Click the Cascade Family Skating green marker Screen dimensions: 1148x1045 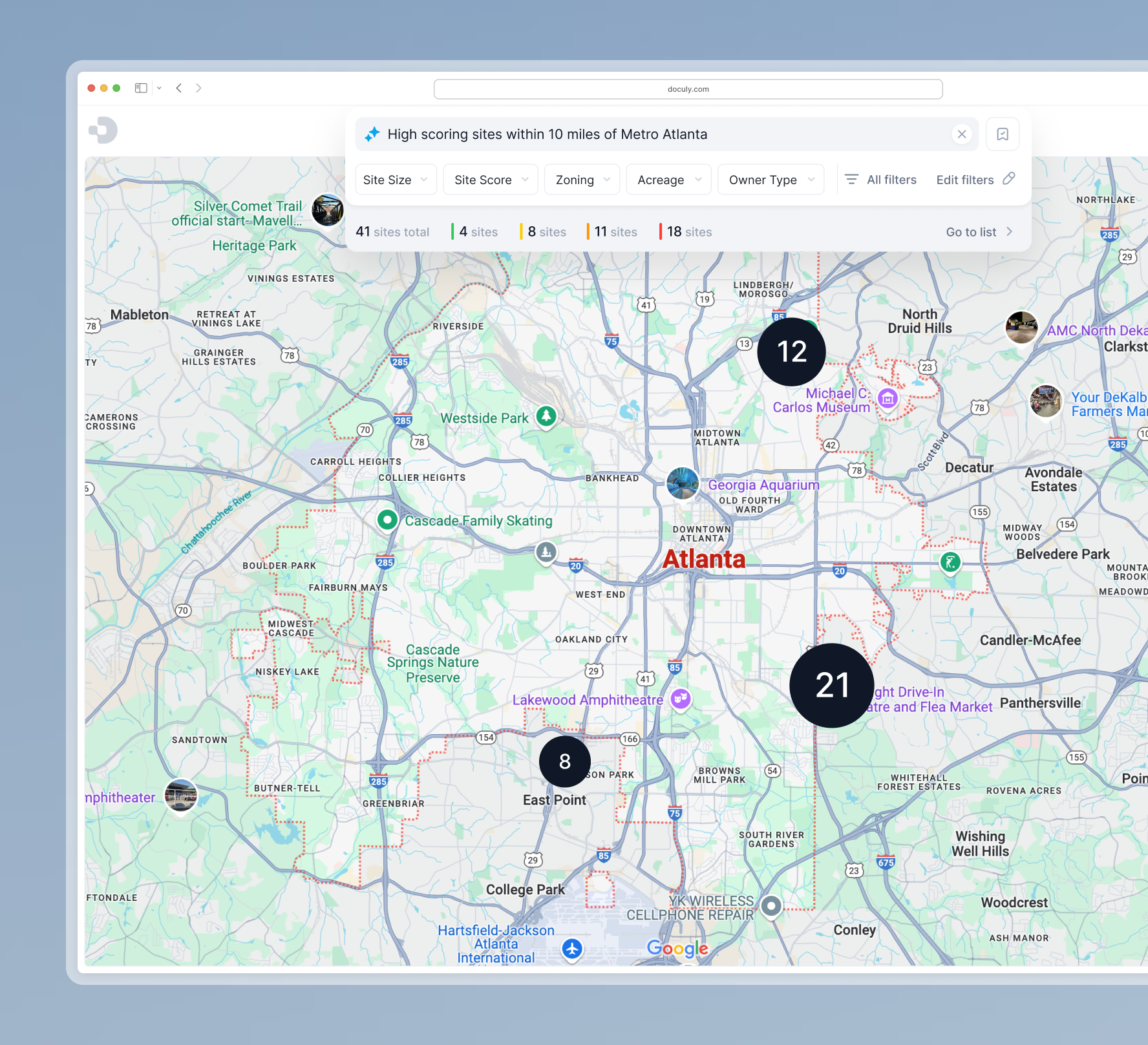387,520
